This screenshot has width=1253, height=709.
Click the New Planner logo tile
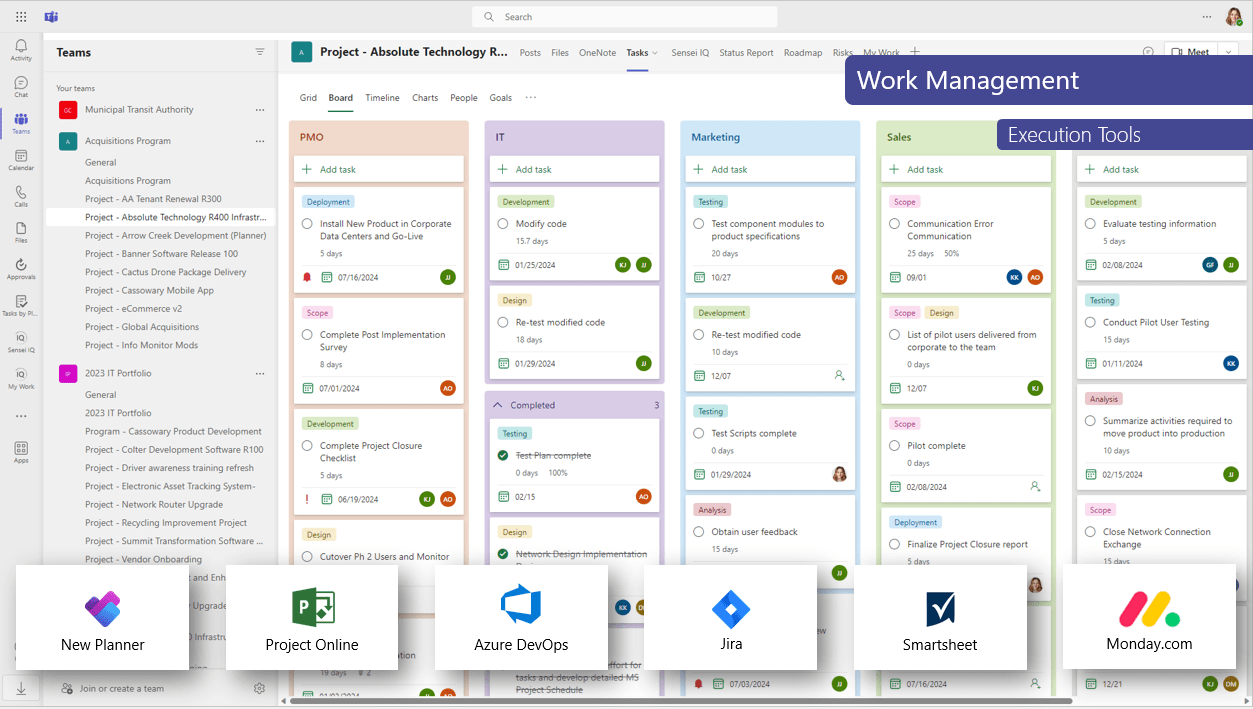pyautogui.click(x=102, y=617)
